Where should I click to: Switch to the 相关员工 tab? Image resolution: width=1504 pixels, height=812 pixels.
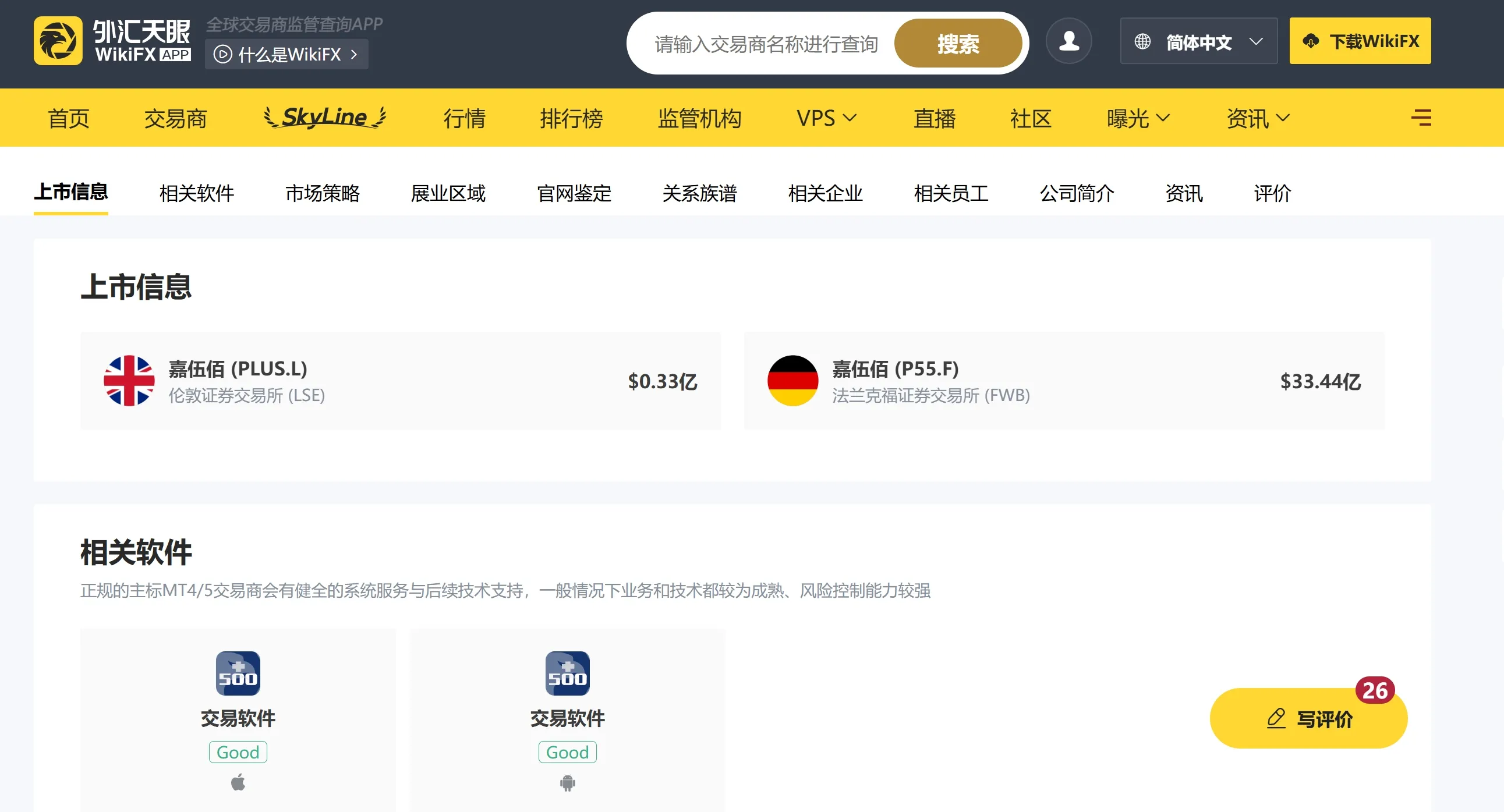[x=951, y=193]
